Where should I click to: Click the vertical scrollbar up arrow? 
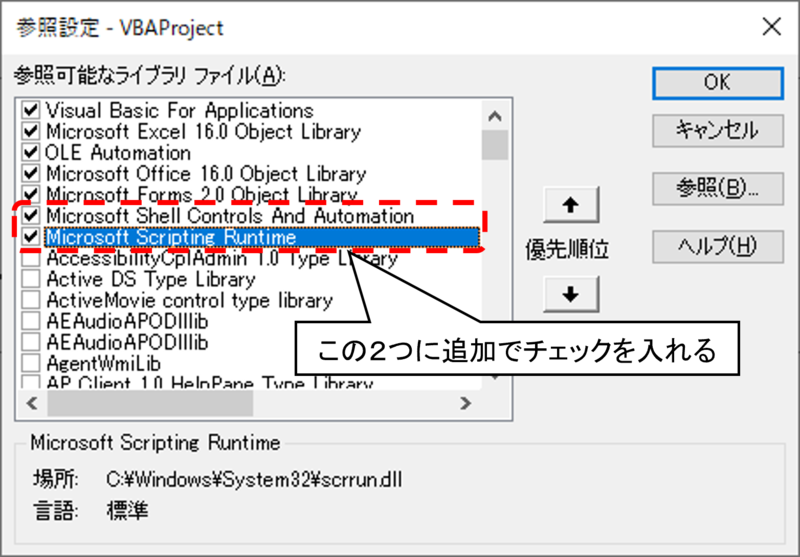[x=494, y=116]
